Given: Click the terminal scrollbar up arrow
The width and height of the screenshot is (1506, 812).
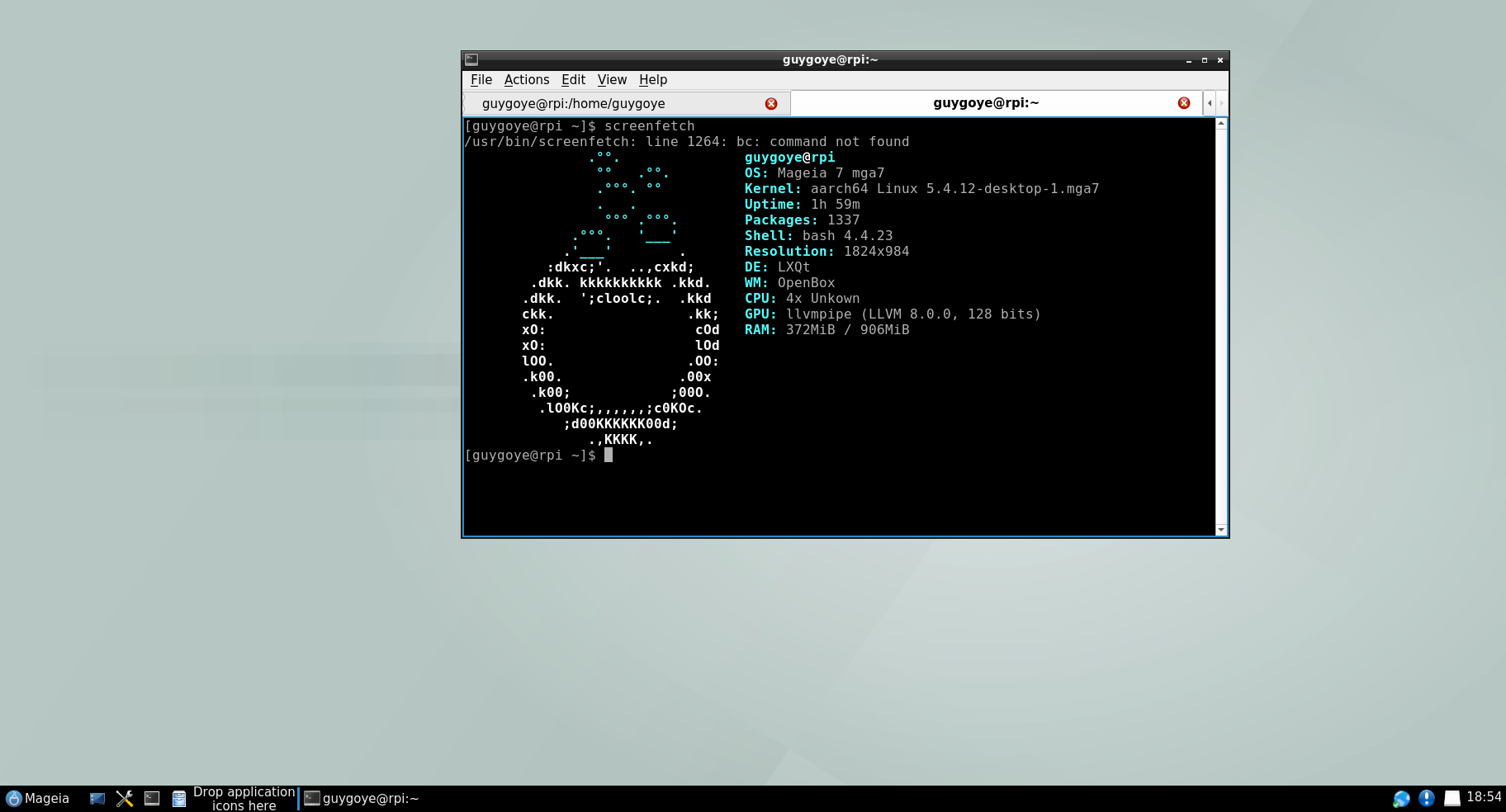Looking at the screenshot, I should click(x=1221, y=124).
